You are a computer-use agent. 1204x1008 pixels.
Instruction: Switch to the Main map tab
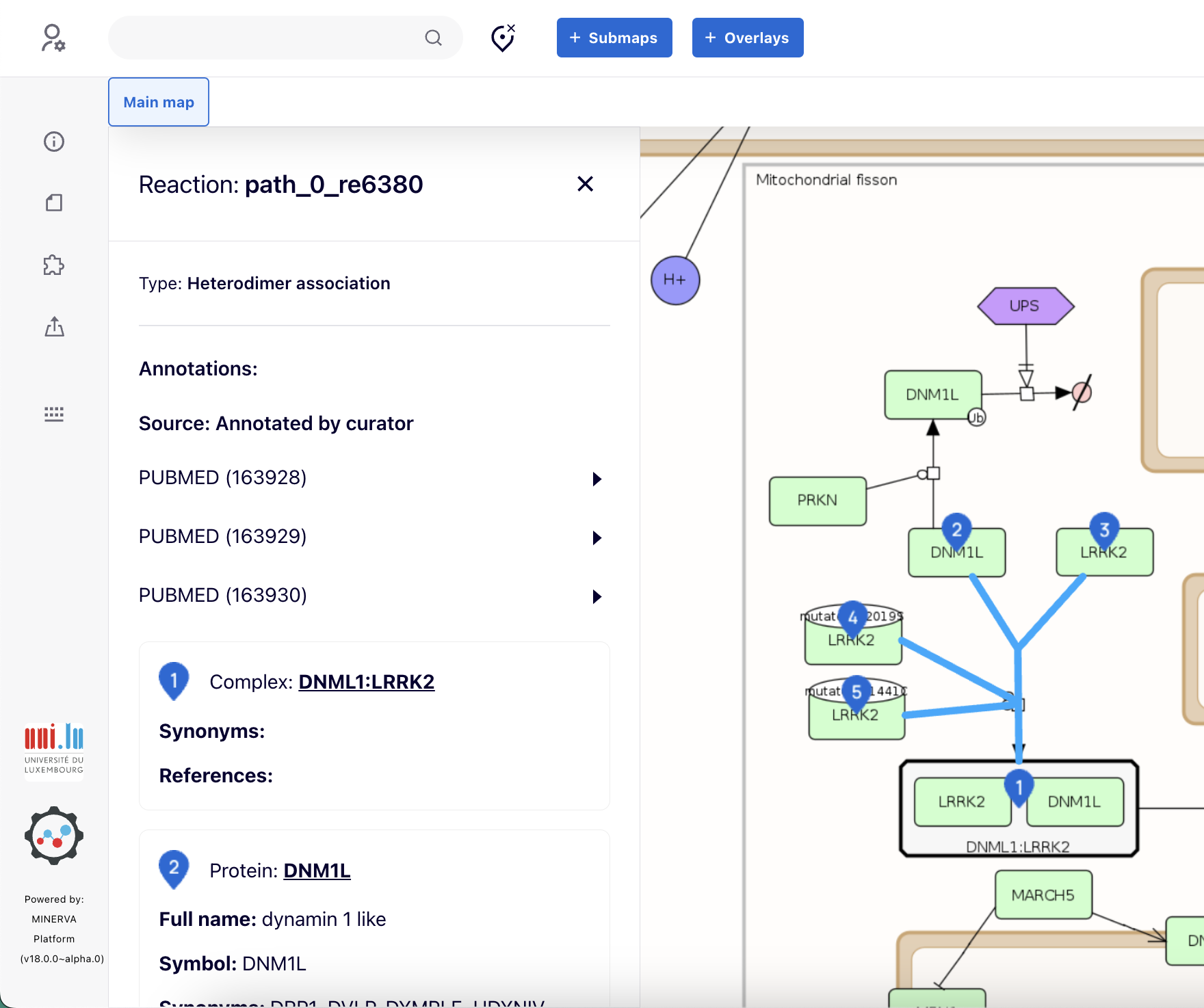coord(159,102)
